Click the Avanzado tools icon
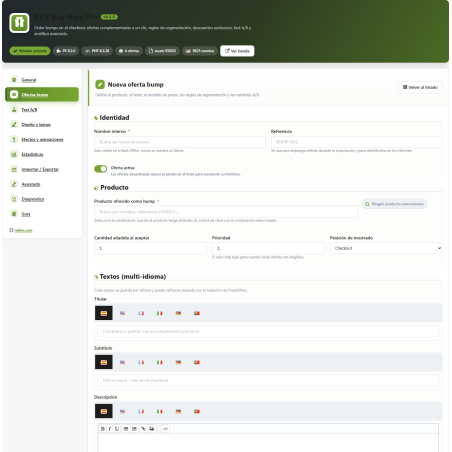Image resolution: width=452 pixels, height=452 pixels. coord(14,184)
